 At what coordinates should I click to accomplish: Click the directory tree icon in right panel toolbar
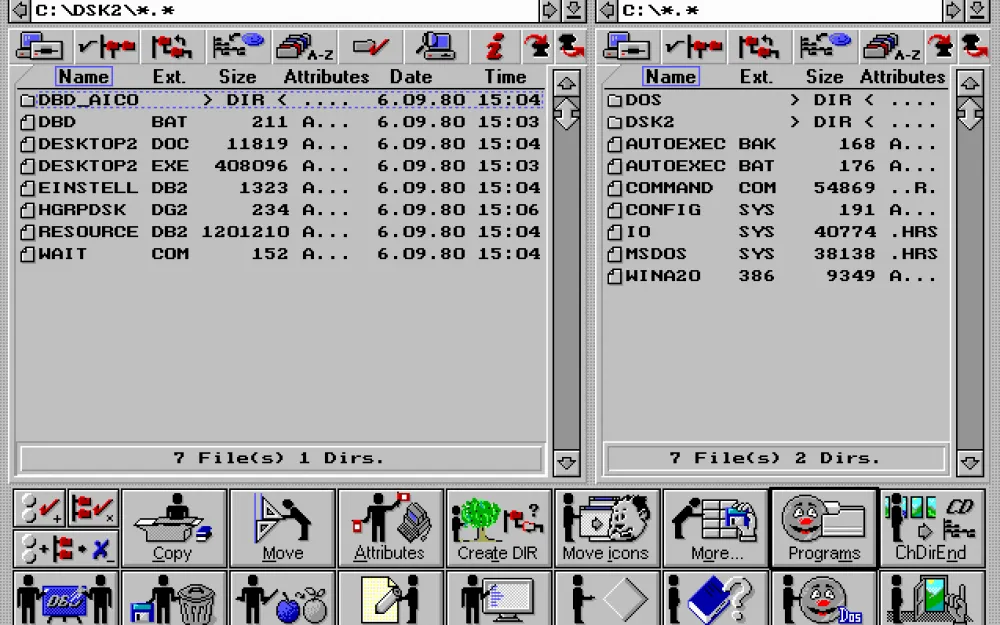pos(825,47)
